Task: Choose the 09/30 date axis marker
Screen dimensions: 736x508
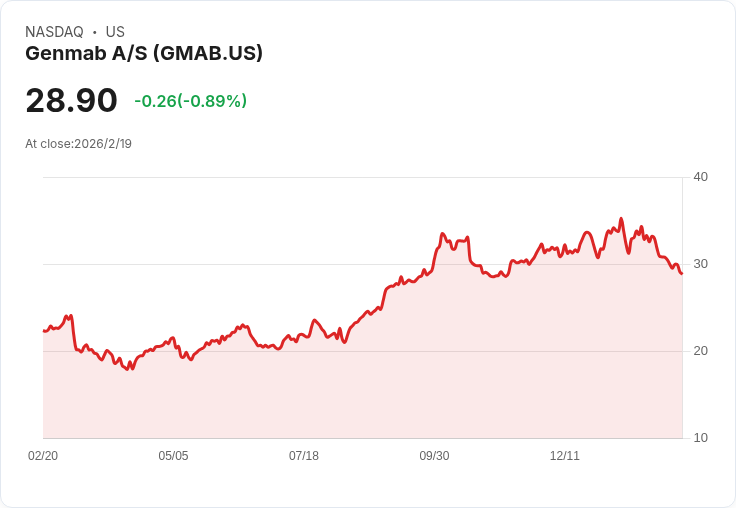Action: pos(434,456)
